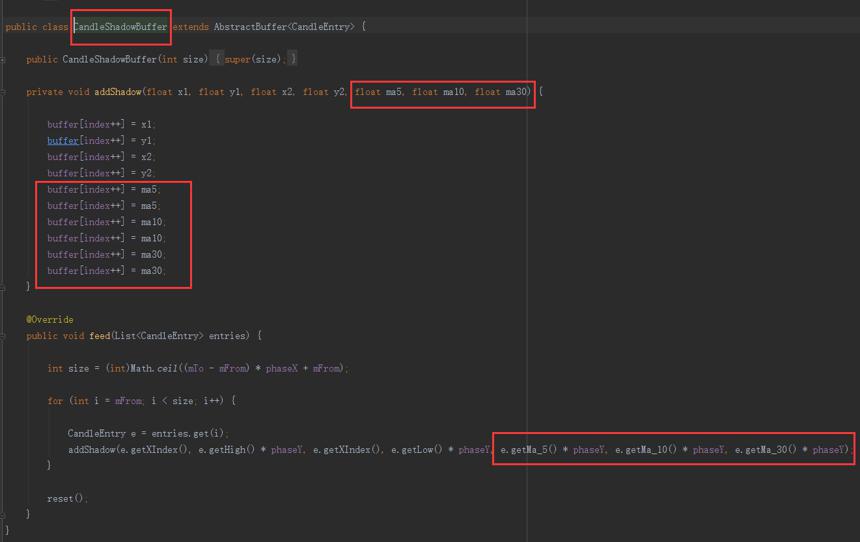Click the folded opening brace before super(size)
The height and width of the screenshot is (542, 860).
coord(217,59)
